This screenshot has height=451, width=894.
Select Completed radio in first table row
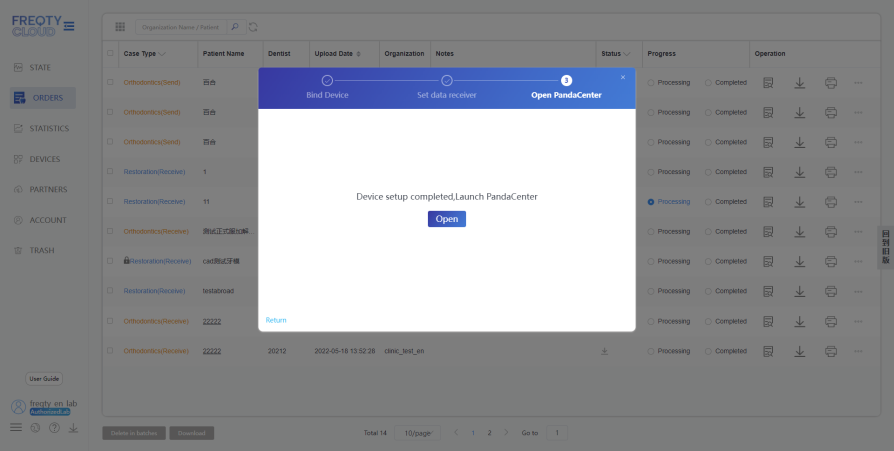click(708, 83)
